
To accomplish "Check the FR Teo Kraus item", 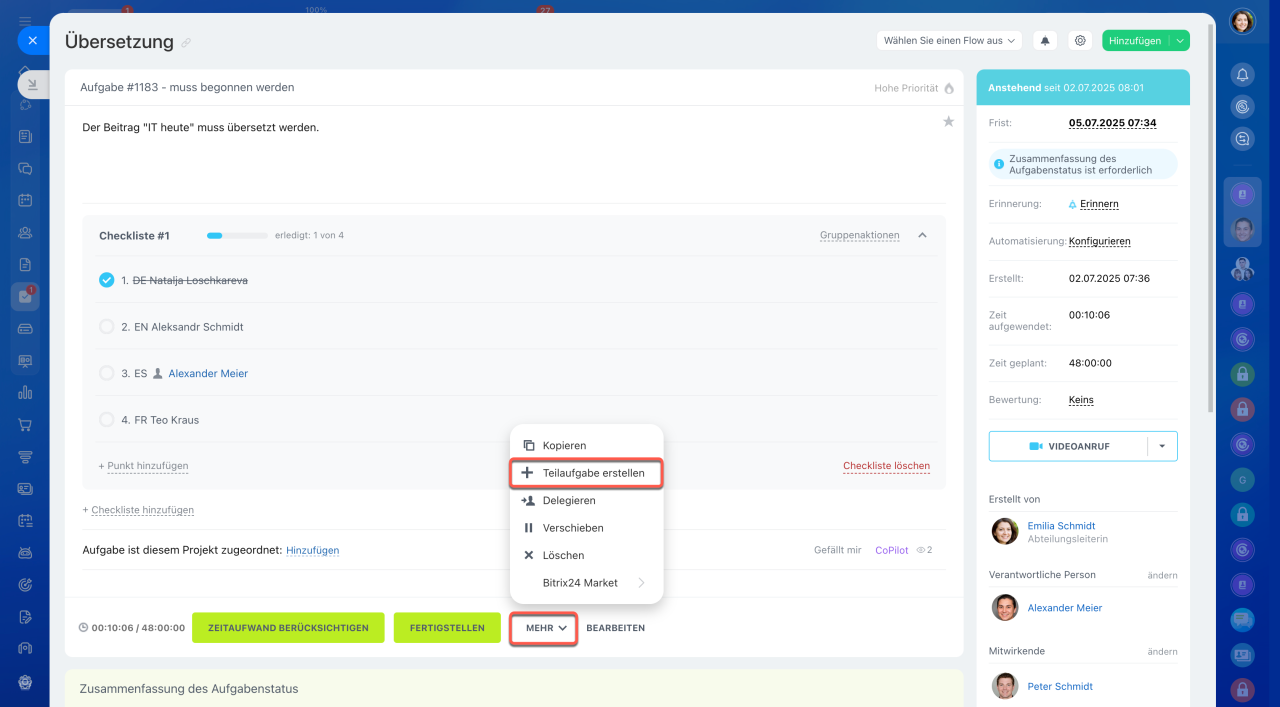I will coord(107,420).
